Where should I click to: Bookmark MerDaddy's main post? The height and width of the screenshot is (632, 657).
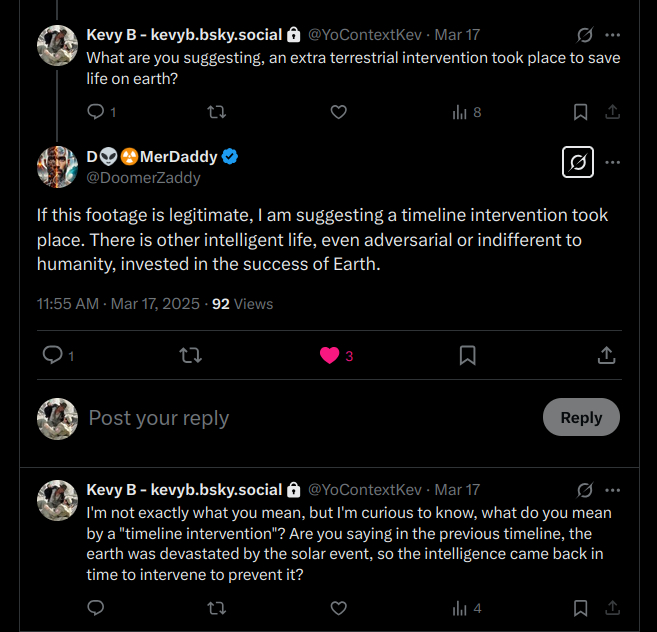(467, 355)
